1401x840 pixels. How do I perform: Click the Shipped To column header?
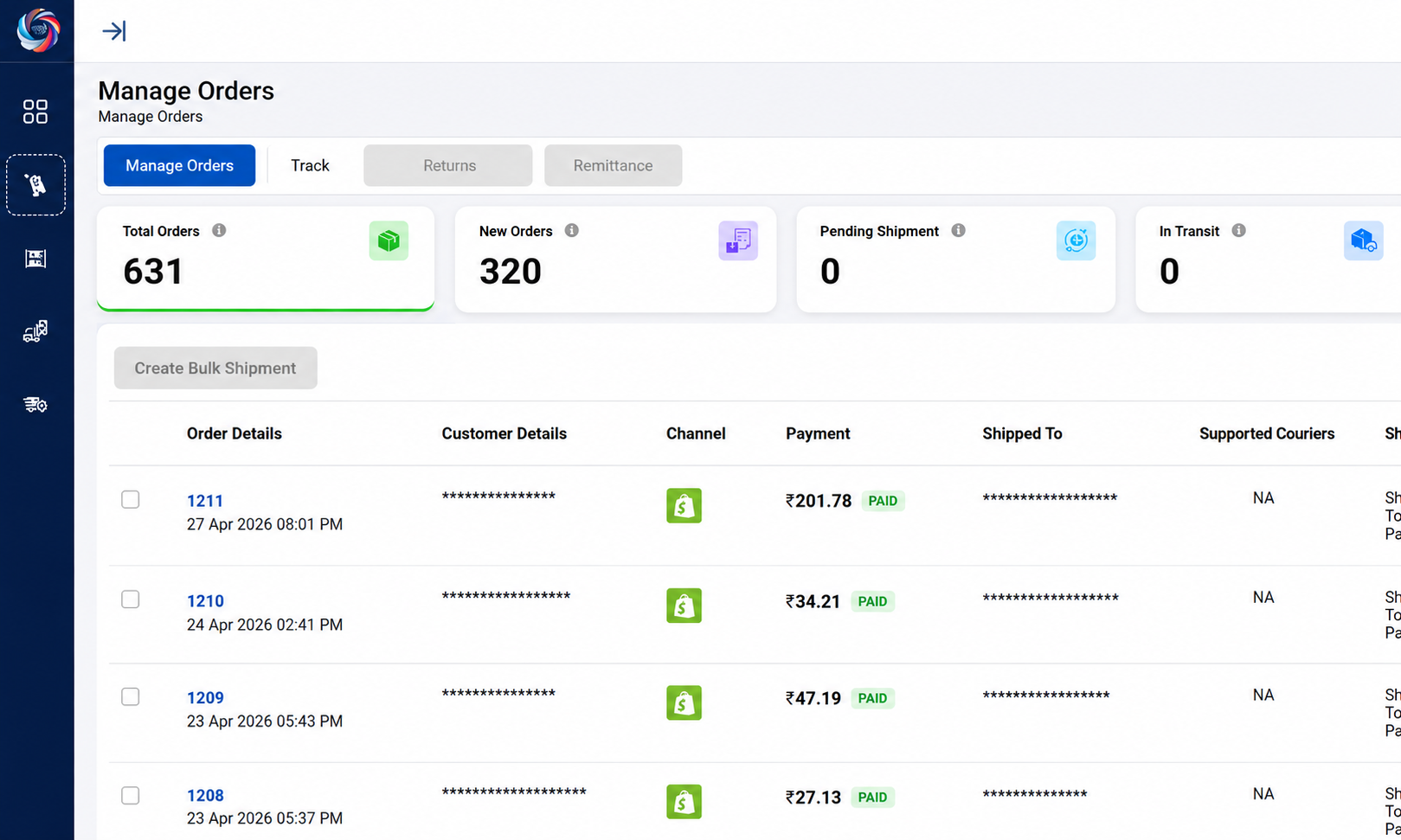pyautogui.click(x=1022, y=433)
